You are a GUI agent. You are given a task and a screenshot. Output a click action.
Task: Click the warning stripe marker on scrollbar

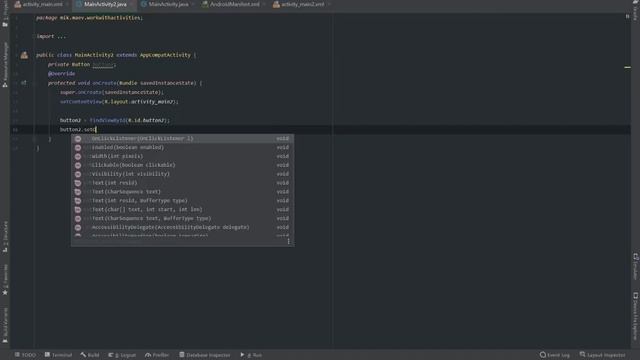point(627,67)
